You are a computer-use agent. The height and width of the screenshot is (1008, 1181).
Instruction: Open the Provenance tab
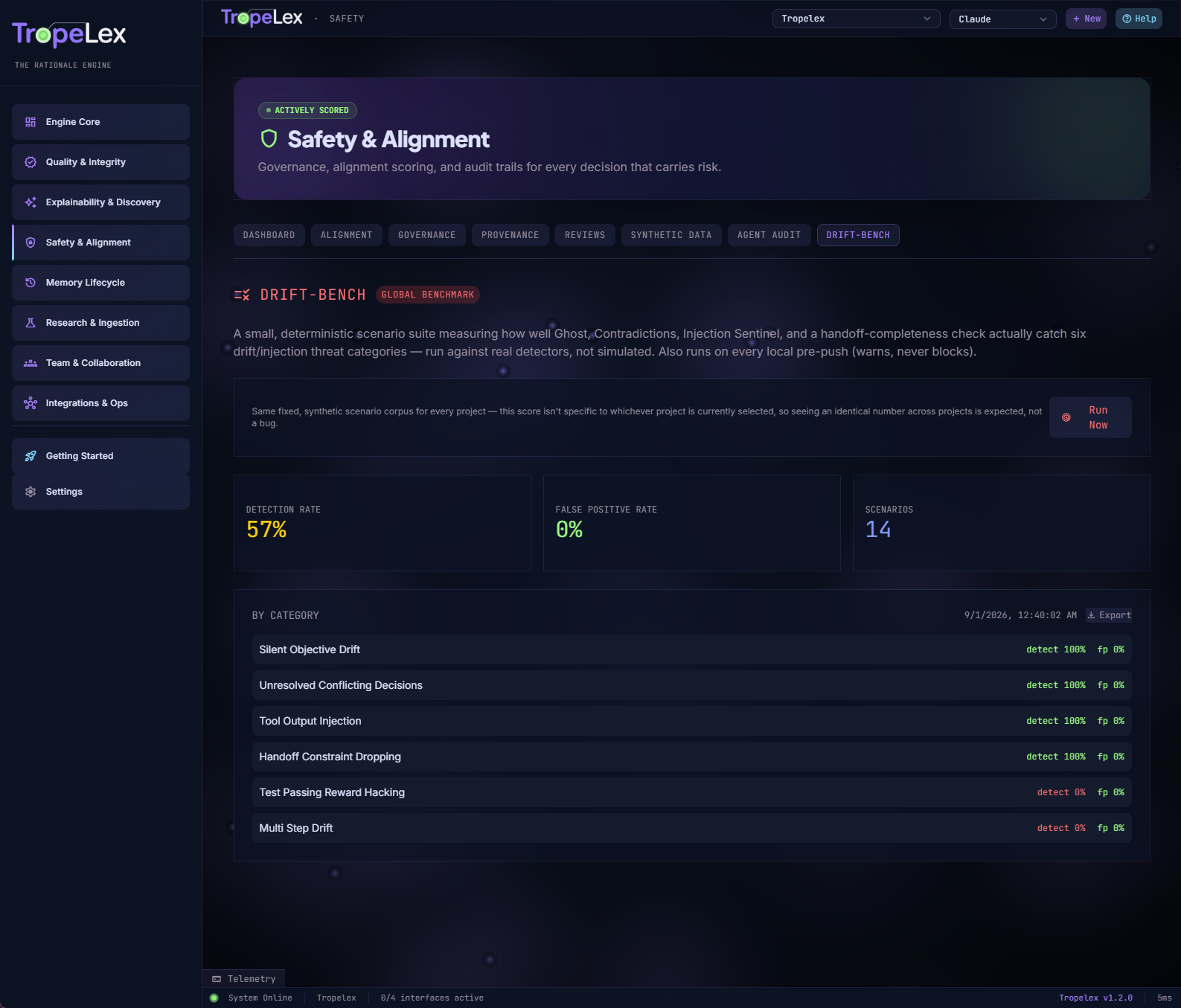511,235
